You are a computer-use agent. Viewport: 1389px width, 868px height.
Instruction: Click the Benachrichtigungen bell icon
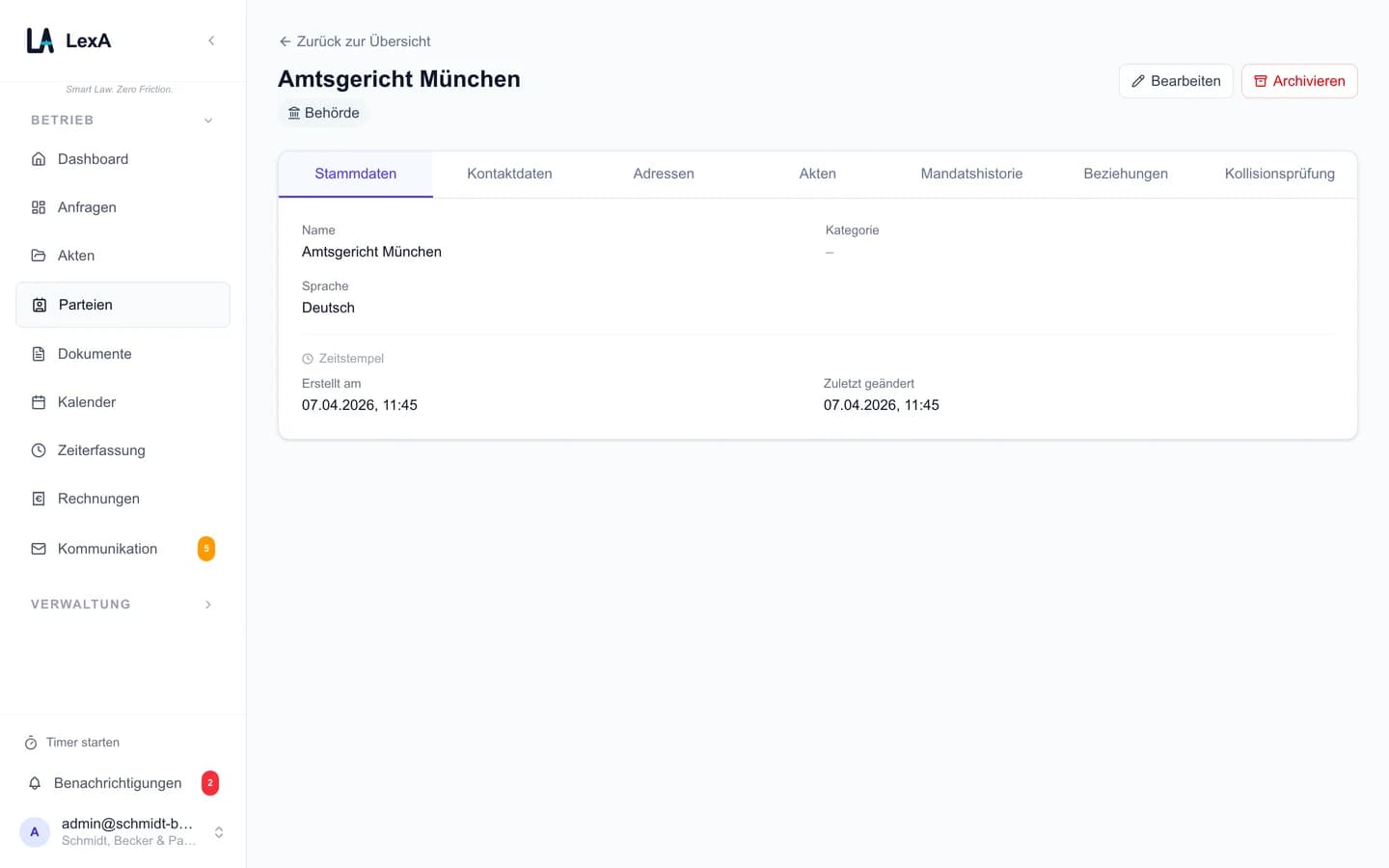pyautogui.click(x=35, y=783)
